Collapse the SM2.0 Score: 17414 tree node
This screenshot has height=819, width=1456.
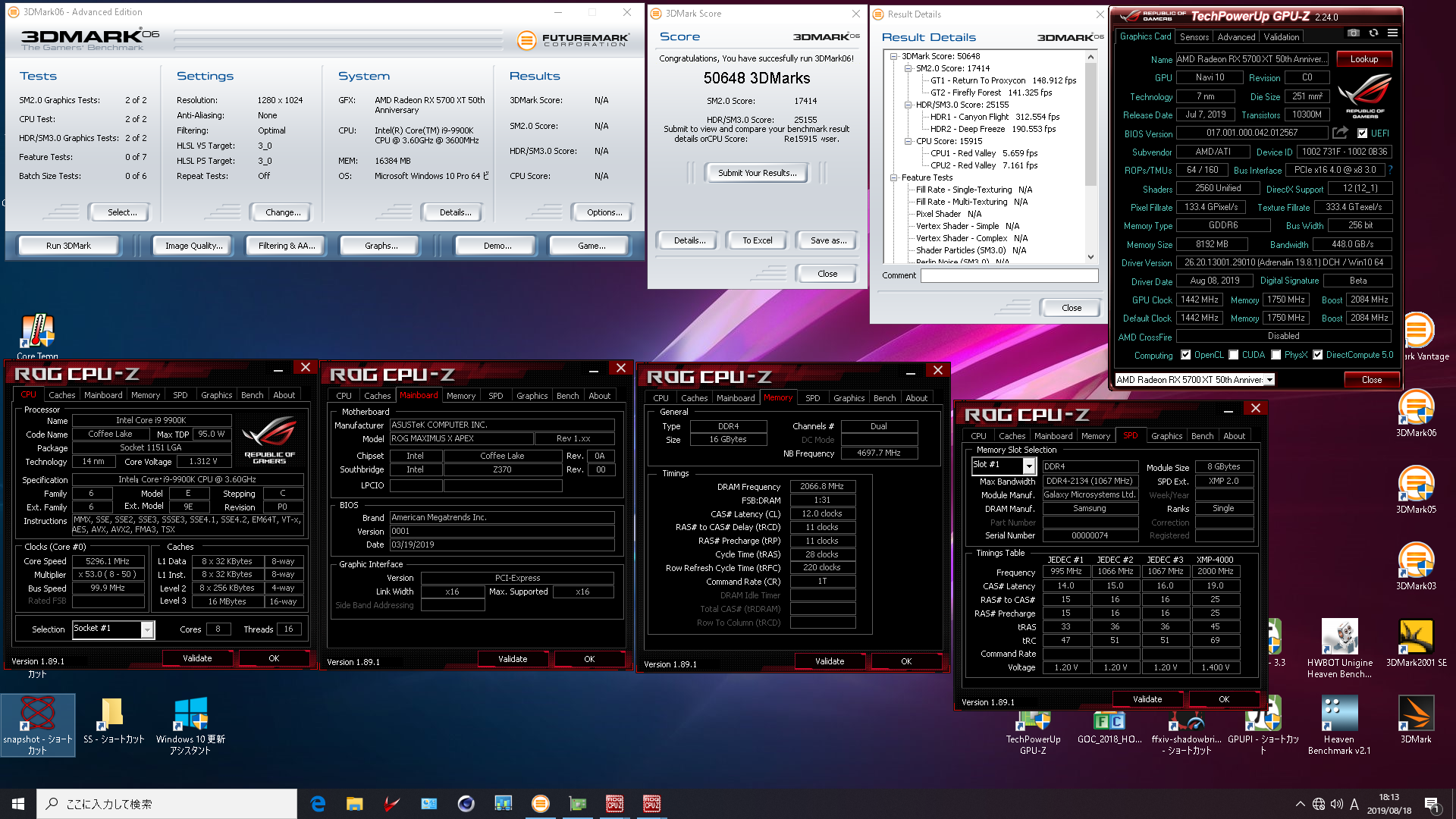pyautogui.click(x=908, y=68)
